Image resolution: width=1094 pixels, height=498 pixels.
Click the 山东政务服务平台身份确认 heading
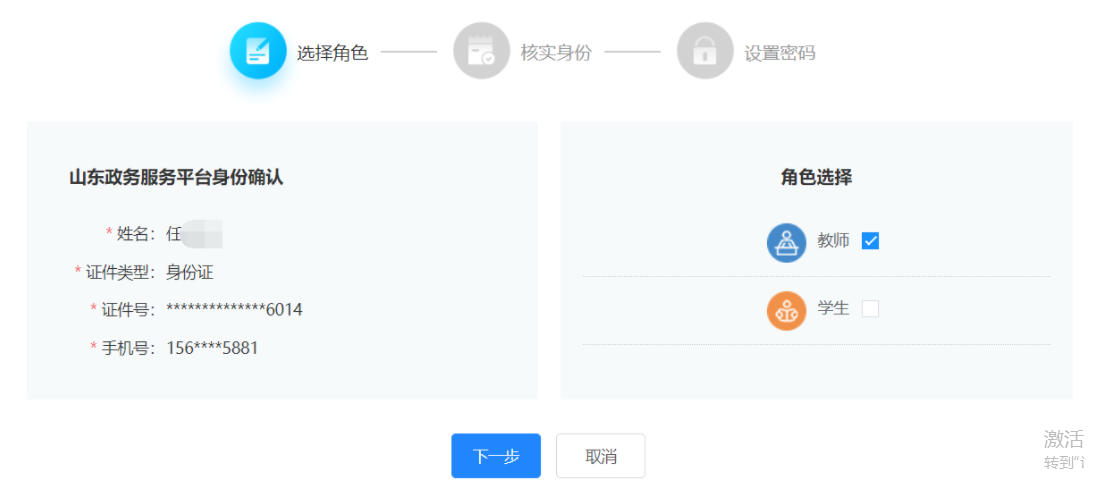pyautogui.click(x=176, y=177)
